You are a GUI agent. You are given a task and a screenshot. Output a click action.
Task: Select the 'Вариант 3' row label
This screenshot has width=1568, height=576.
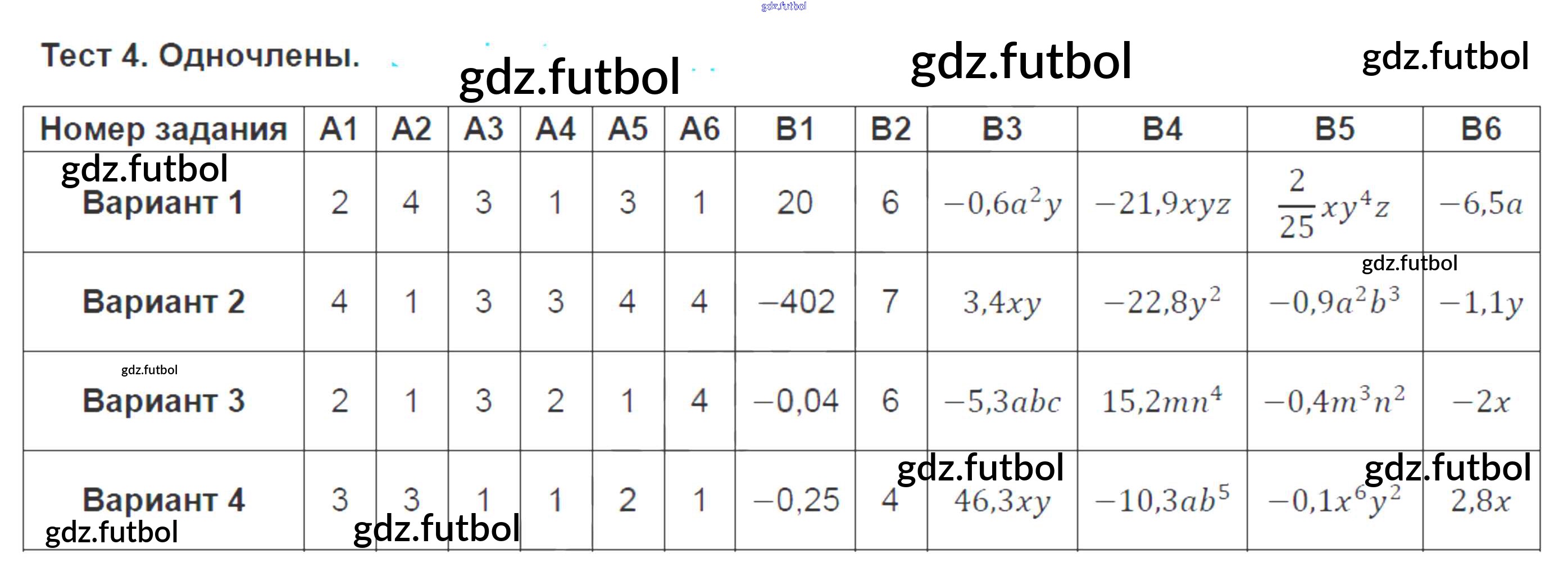[163, 401]
